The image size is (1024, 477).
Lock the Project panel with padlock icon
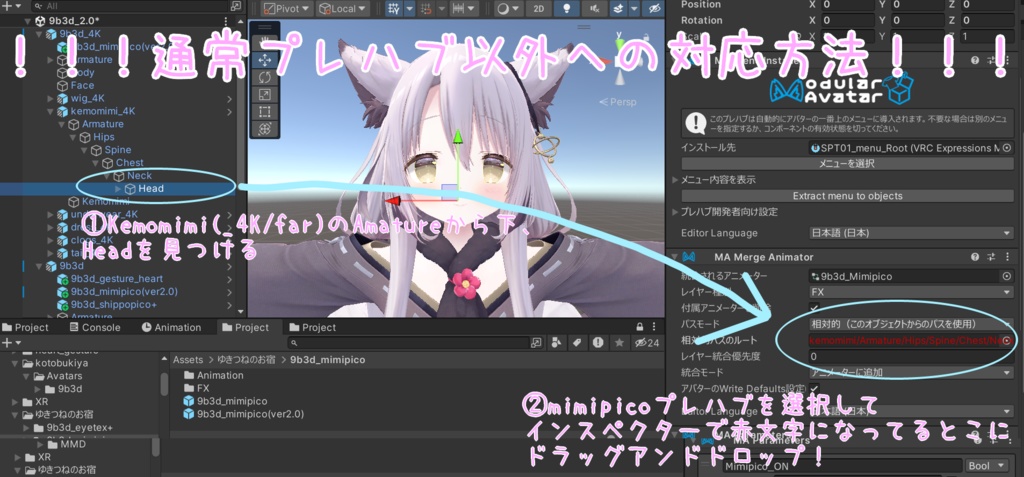click(x=640, y=327)
